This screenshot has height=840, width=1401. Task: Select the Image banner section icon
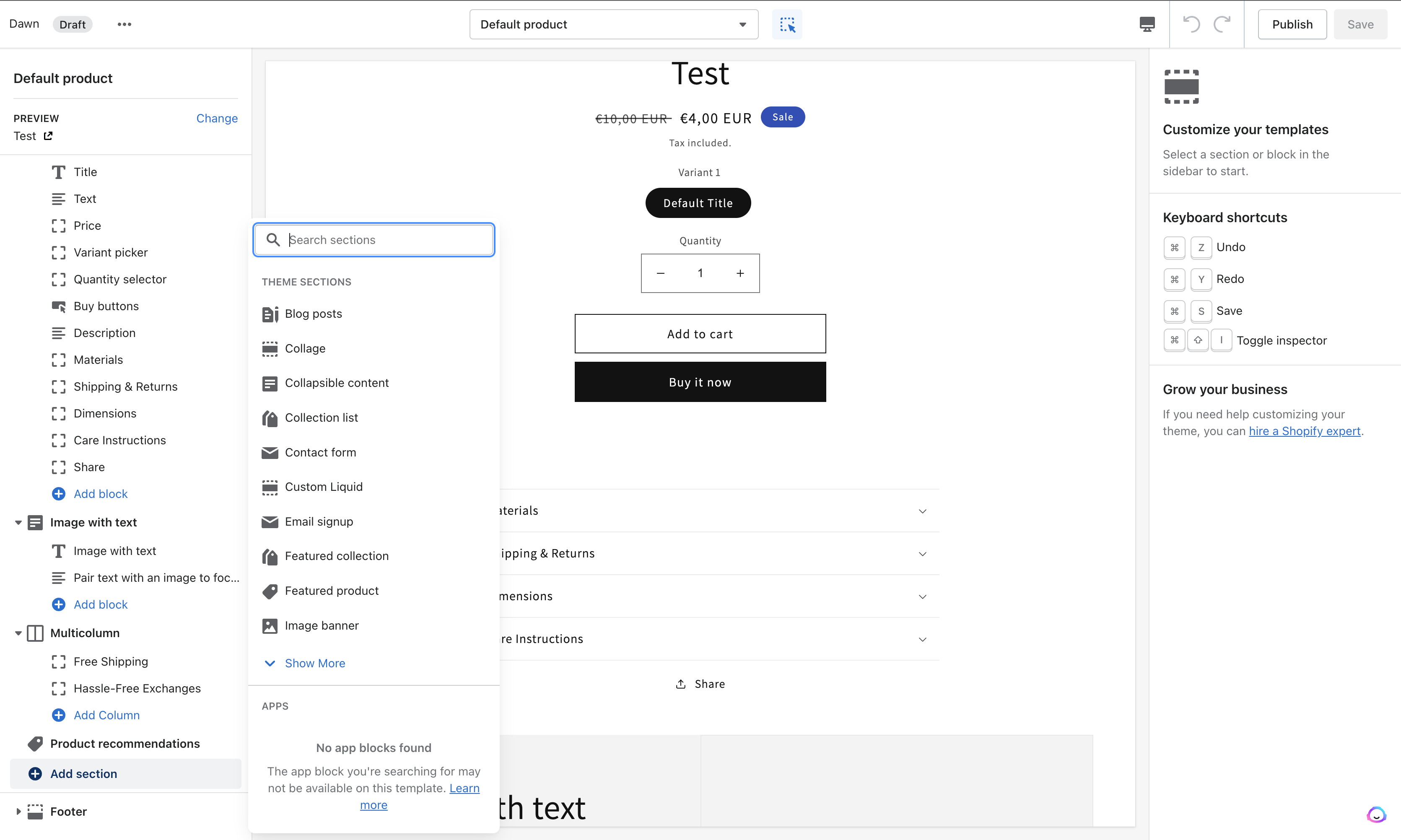[x=270, y=625]
